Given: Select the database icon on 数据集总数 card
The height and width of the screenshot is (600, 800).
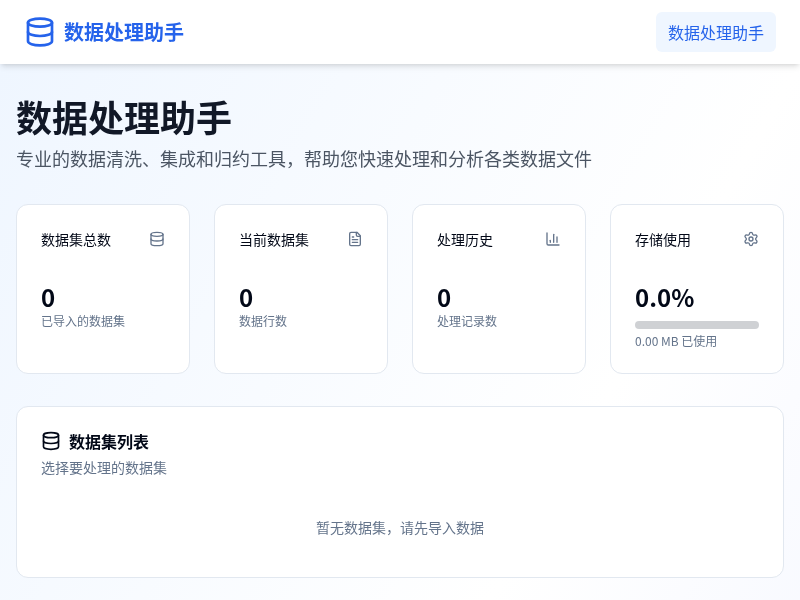Looking at the screenshot, I should [157, 239].
